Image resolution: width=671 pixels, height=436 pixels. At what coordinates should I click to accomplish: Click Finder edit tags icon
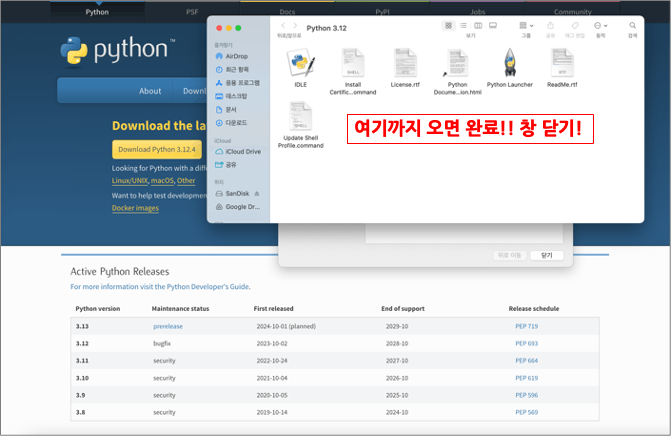[575, 26]
